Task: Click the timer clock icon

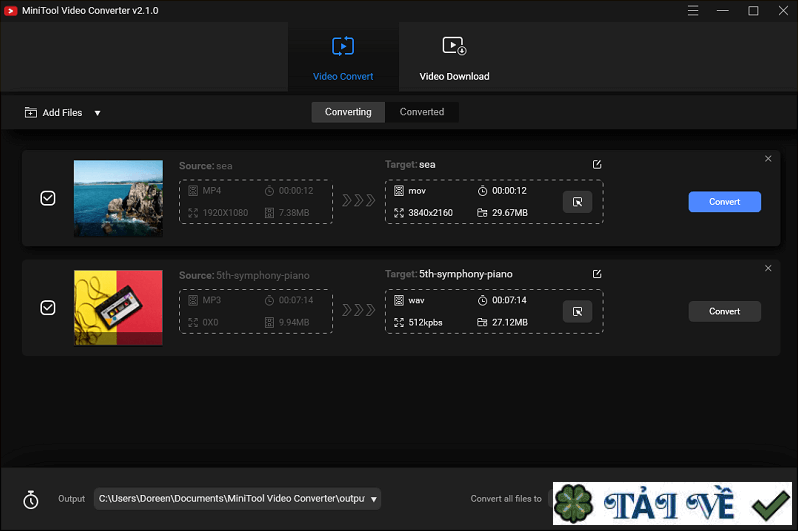Action: click(x=31, y=499)
